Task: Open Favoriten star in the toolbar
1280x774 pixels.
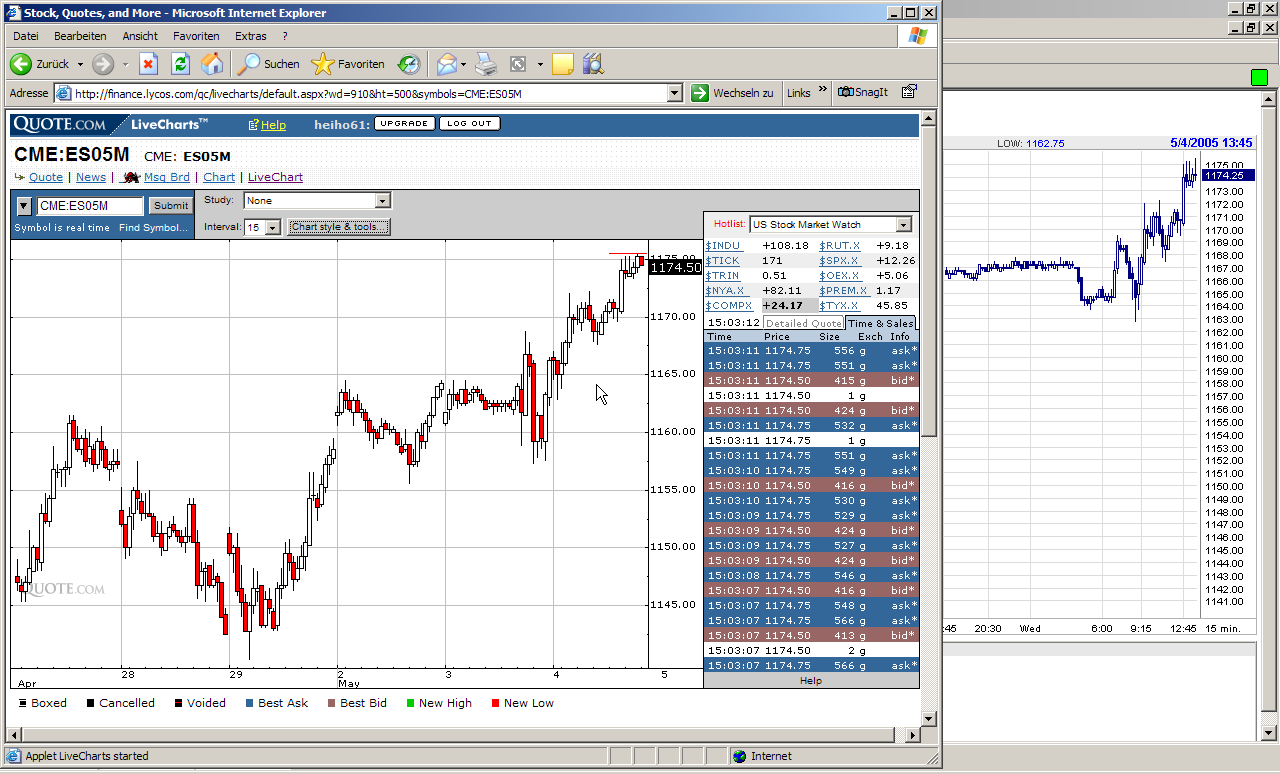Action: pyautogui.click(x=322, y=64)
